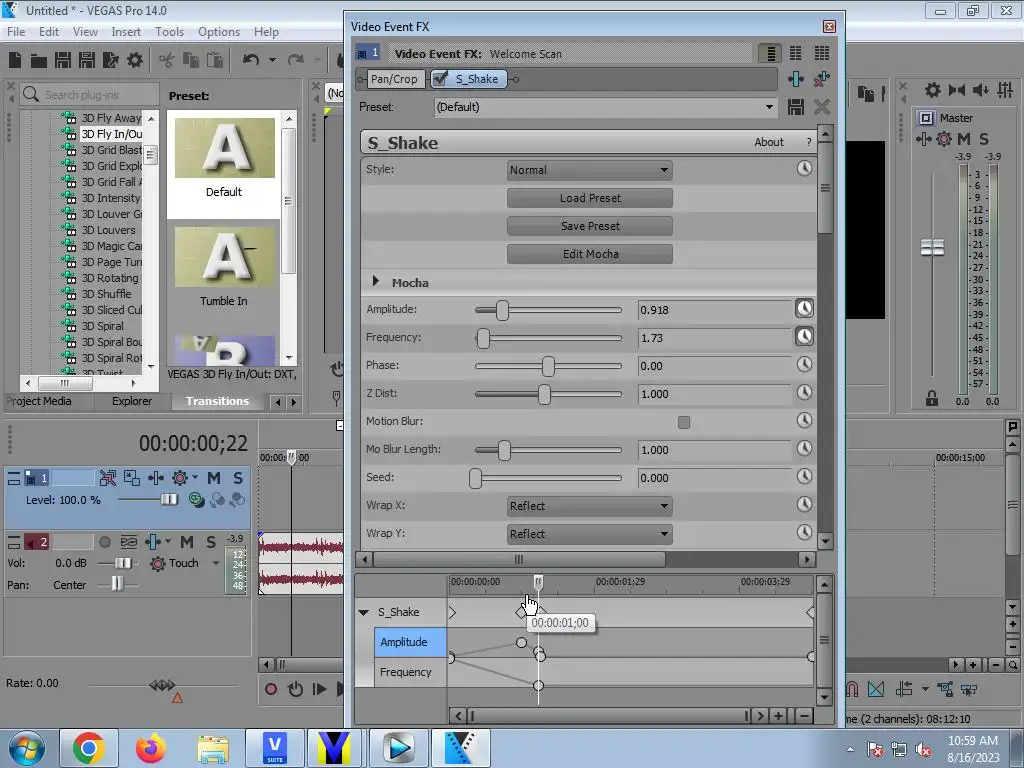Delete the current FX preset

point(822,107)
